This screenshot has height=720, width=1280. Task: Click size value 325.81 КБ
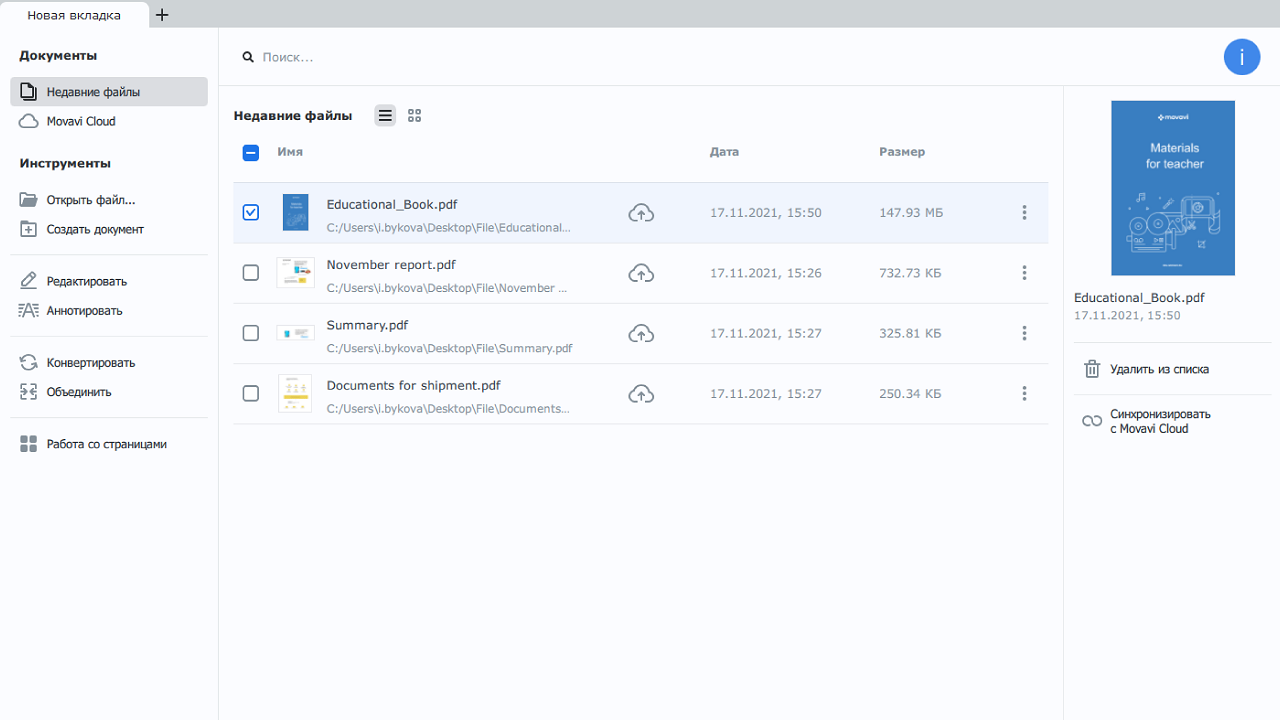(910, 334)
